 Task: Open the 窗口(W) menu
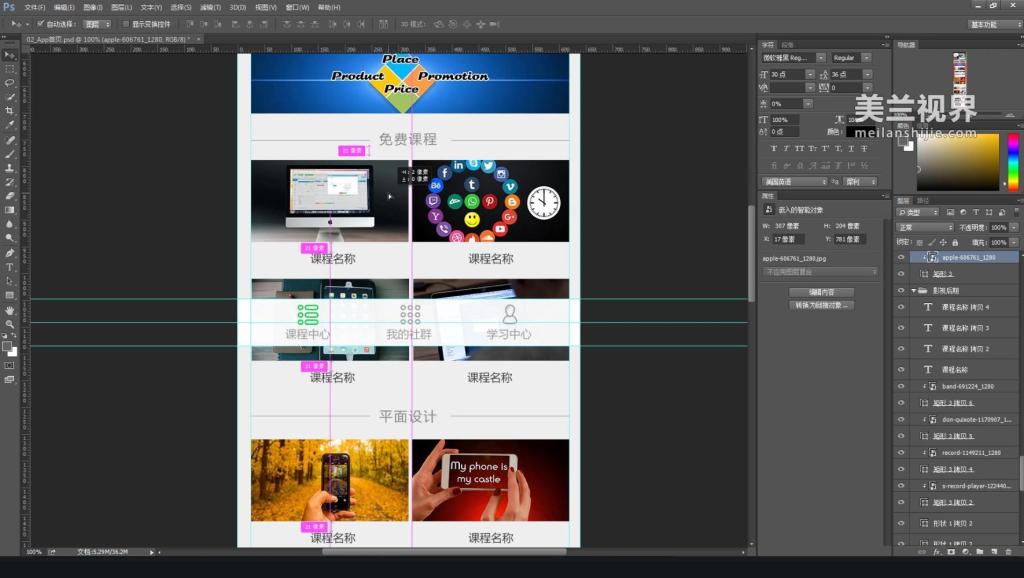(x=297, y=7)
